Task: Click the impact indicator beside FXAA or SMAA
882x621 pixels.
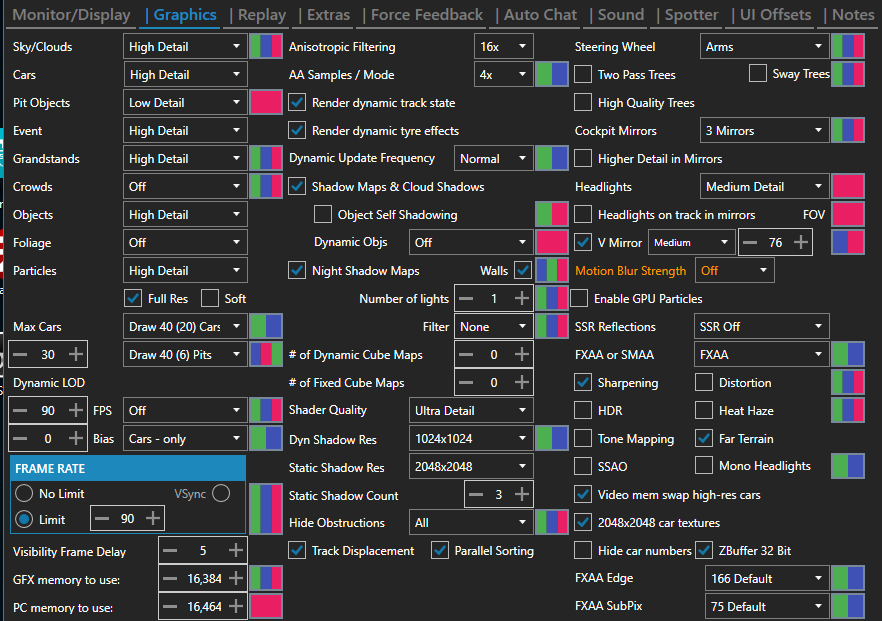Action: coord(848,354)
